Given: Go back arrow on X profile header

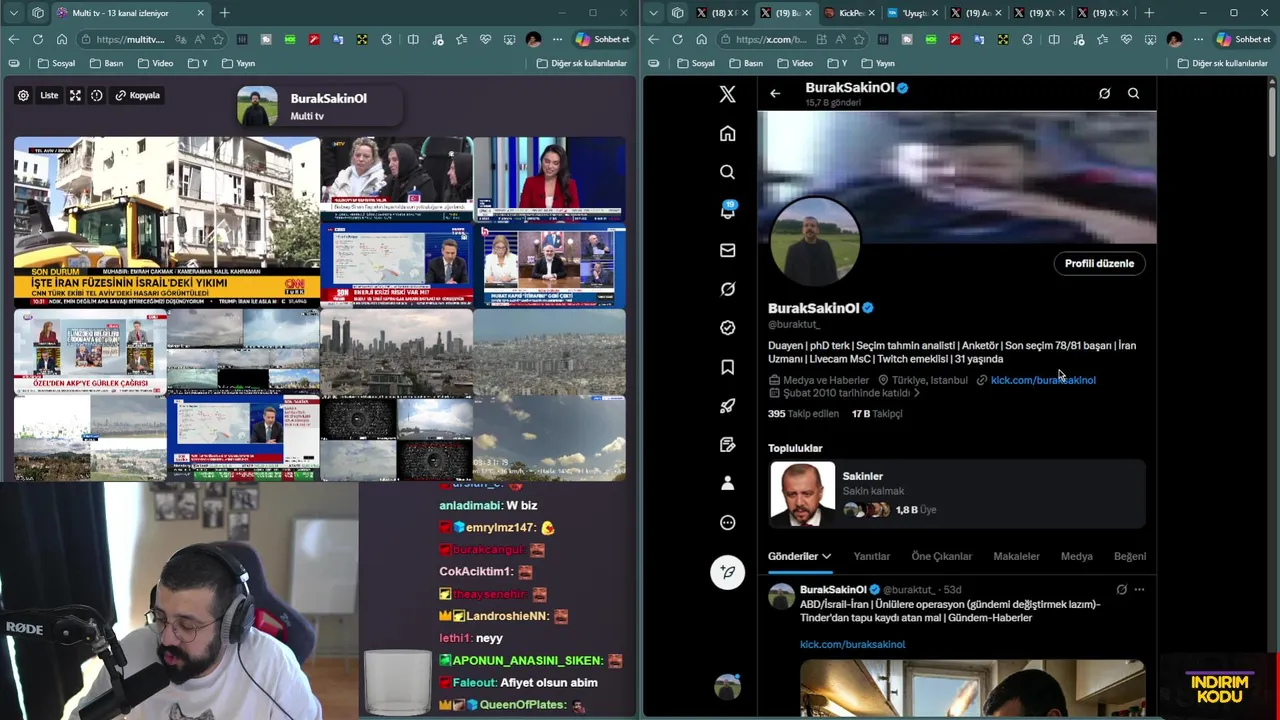Looking at the screenshot, I should (x=775, y=93).
